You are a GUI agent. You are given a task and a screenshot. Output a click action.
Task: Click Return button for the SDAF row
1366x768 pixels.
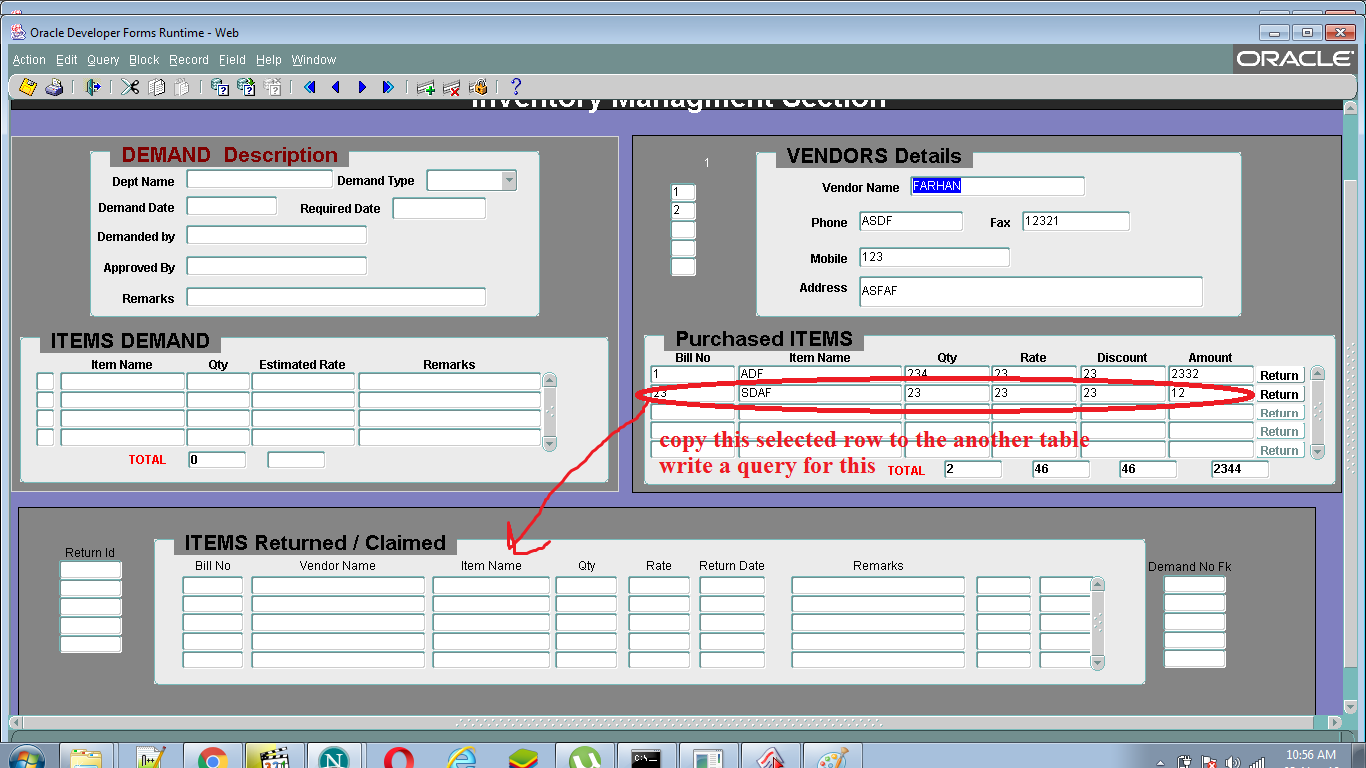[x=1279, y=394]
